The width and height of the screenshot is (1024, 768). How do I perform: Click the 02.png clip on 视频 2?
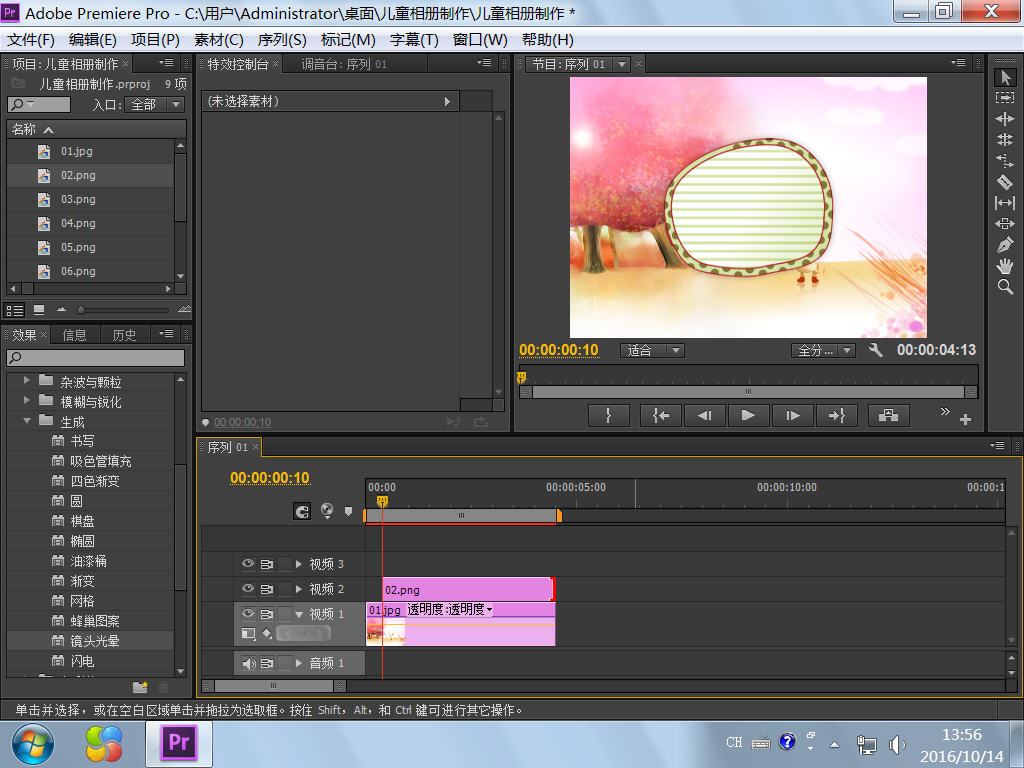click(x=468, y=589)
